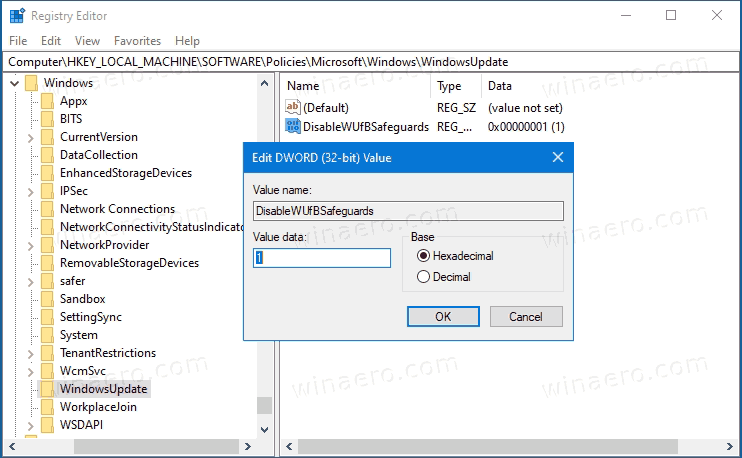Expand the WSDAPI key

[31, 426]
